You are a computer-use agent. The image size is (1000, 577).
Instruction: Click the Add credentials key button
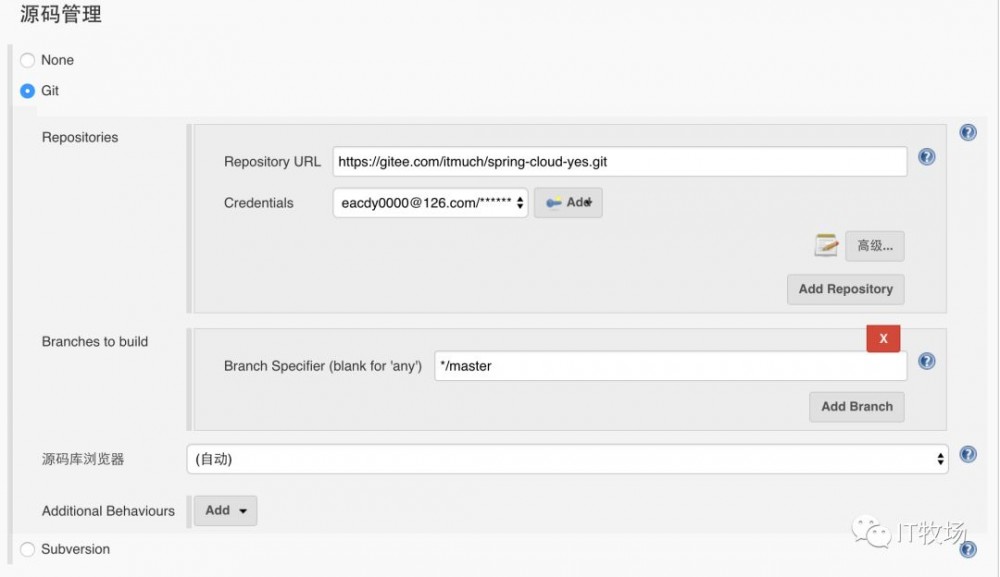(x=568, y=203)
